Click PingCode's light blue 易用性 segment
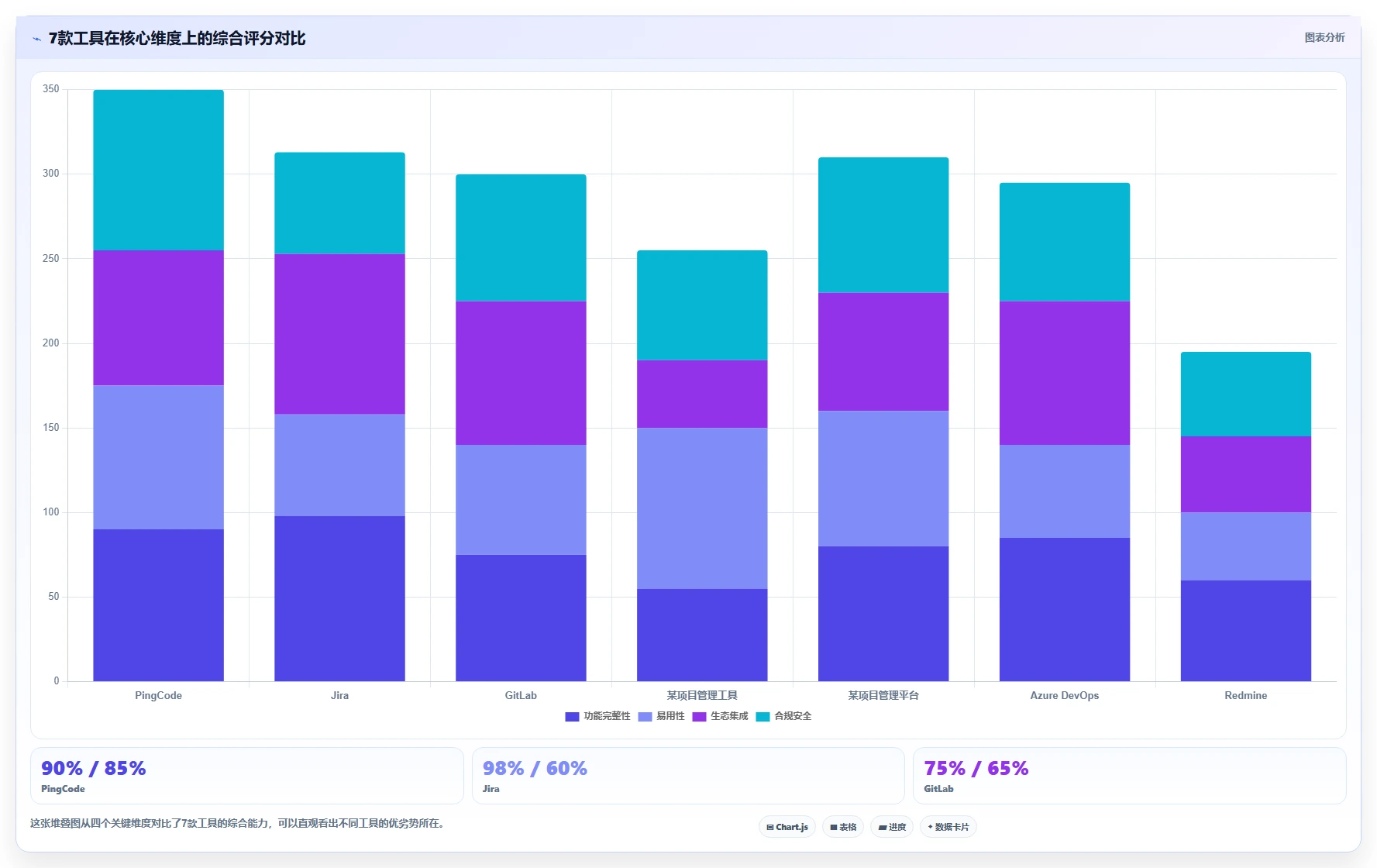This screenshot has width=1377, height=868. (x=159, y=457)
